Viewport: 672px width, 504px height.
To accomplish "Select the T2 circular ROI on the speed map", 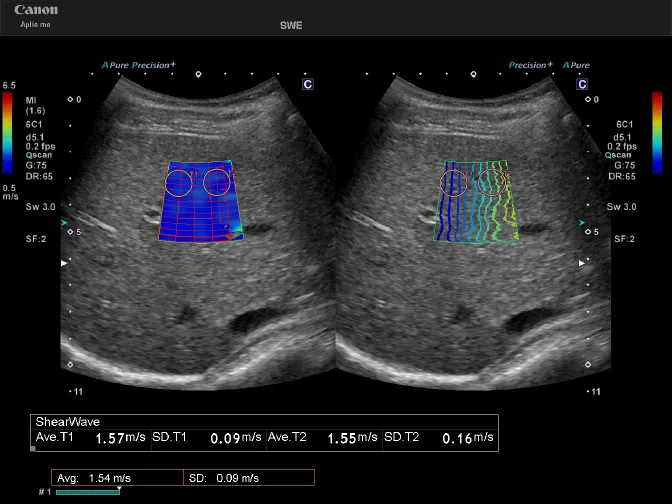I will (x=218, y=183).
